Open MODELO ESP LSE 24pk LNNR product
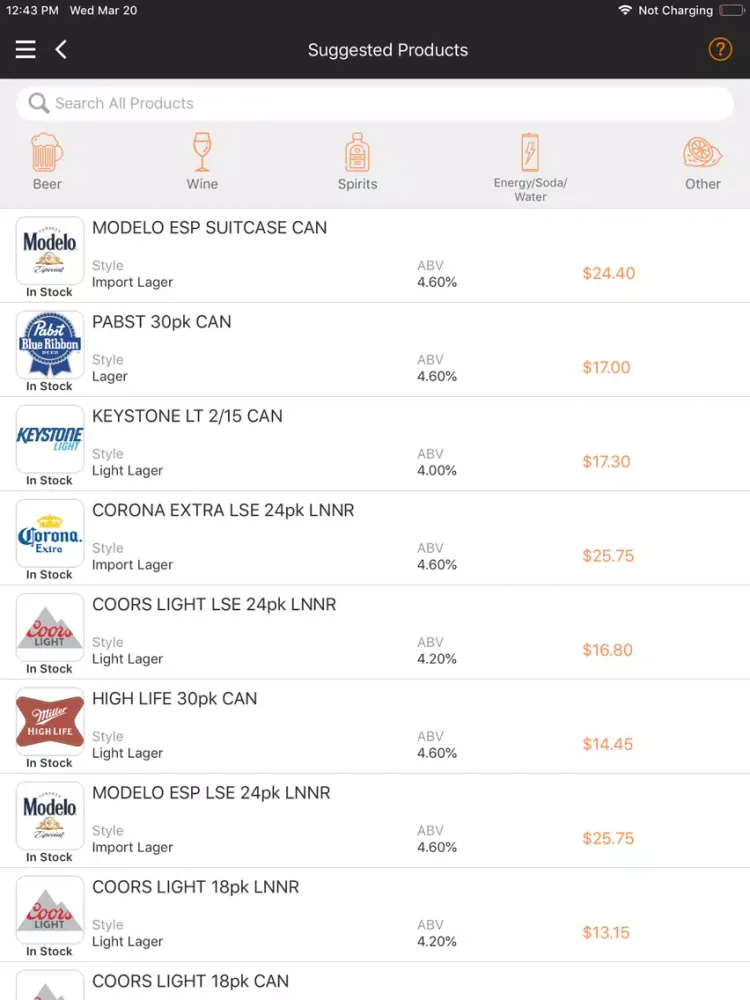 click(x=211, y=793)
